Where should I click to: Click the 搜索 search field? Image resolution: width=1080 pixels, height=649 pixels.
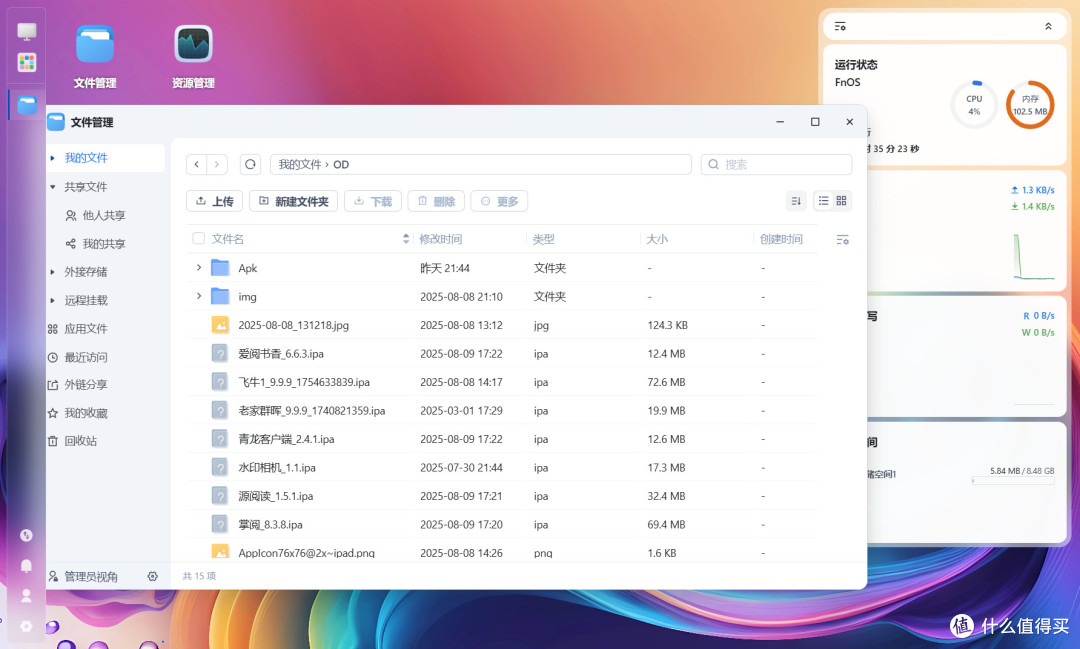coord(776,164)
